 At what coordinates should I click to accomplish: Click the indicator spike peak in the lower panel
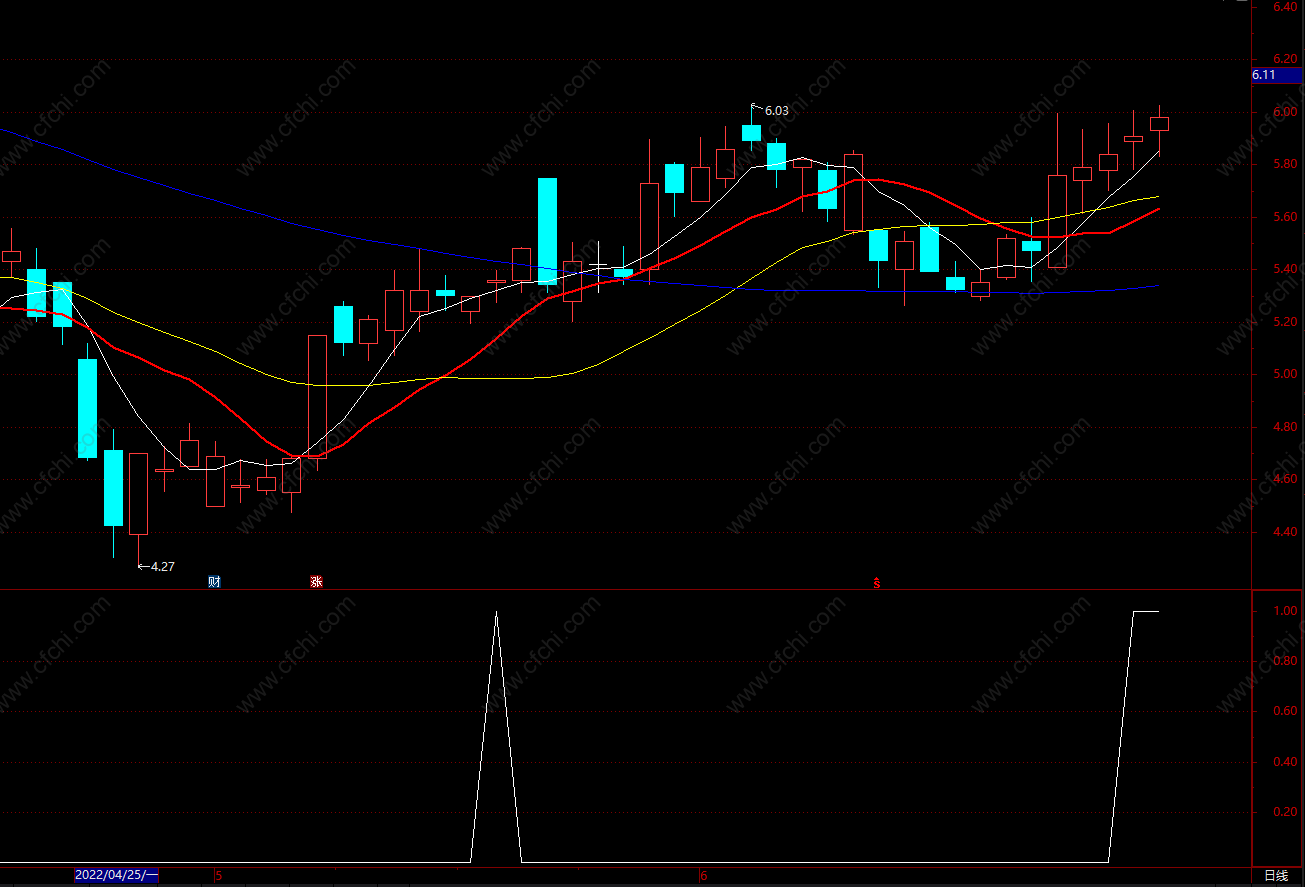point(496,612)
